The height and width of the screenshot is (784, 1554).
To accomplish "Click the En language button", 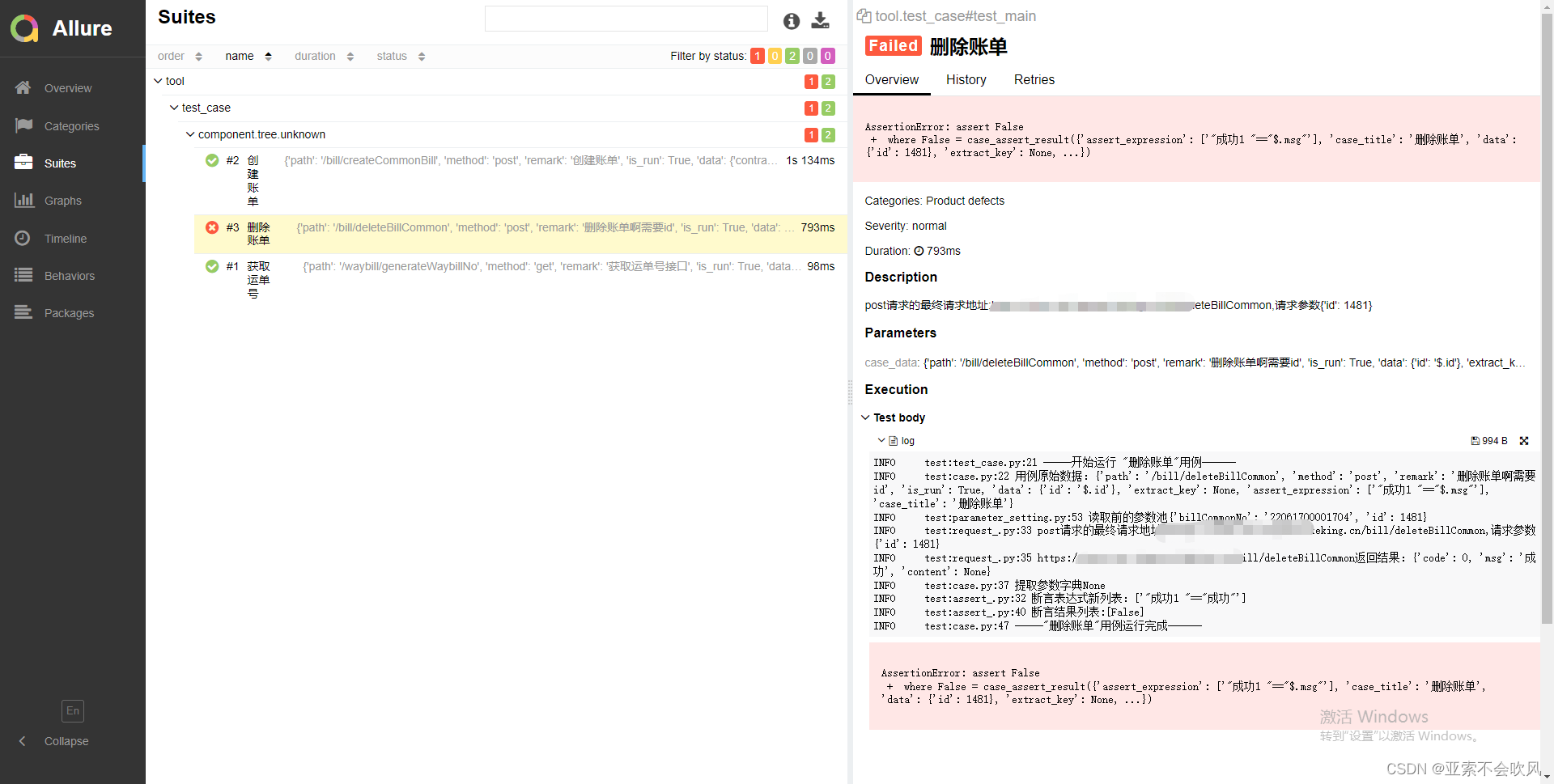I will click(x=73, y=711).
